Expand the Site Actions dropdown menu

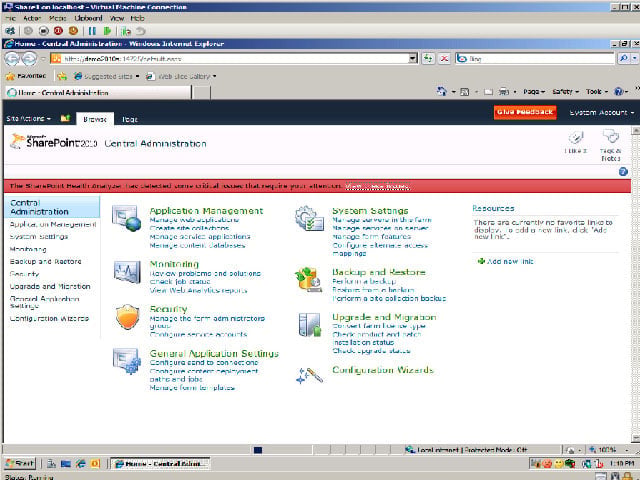(29, 119)
